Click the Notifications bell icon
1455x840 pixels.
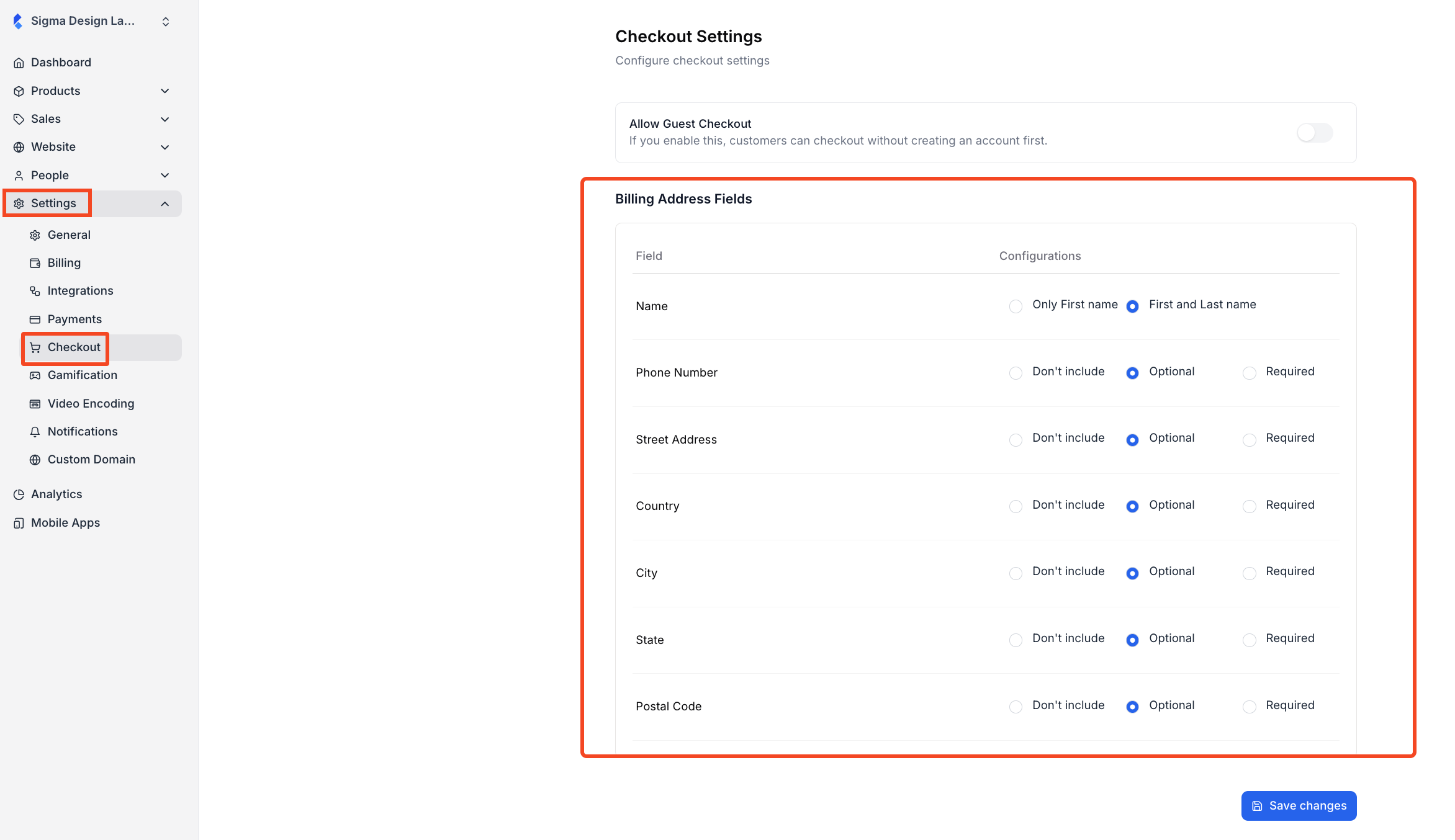[35, 432]
